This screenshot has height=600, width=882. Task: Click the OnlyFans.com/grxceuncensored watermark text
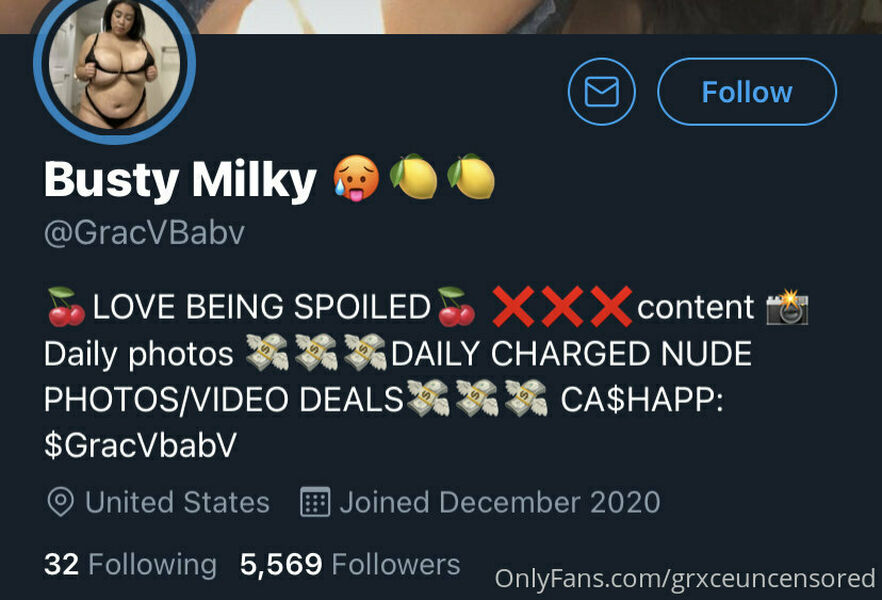[x=685, y=579]
